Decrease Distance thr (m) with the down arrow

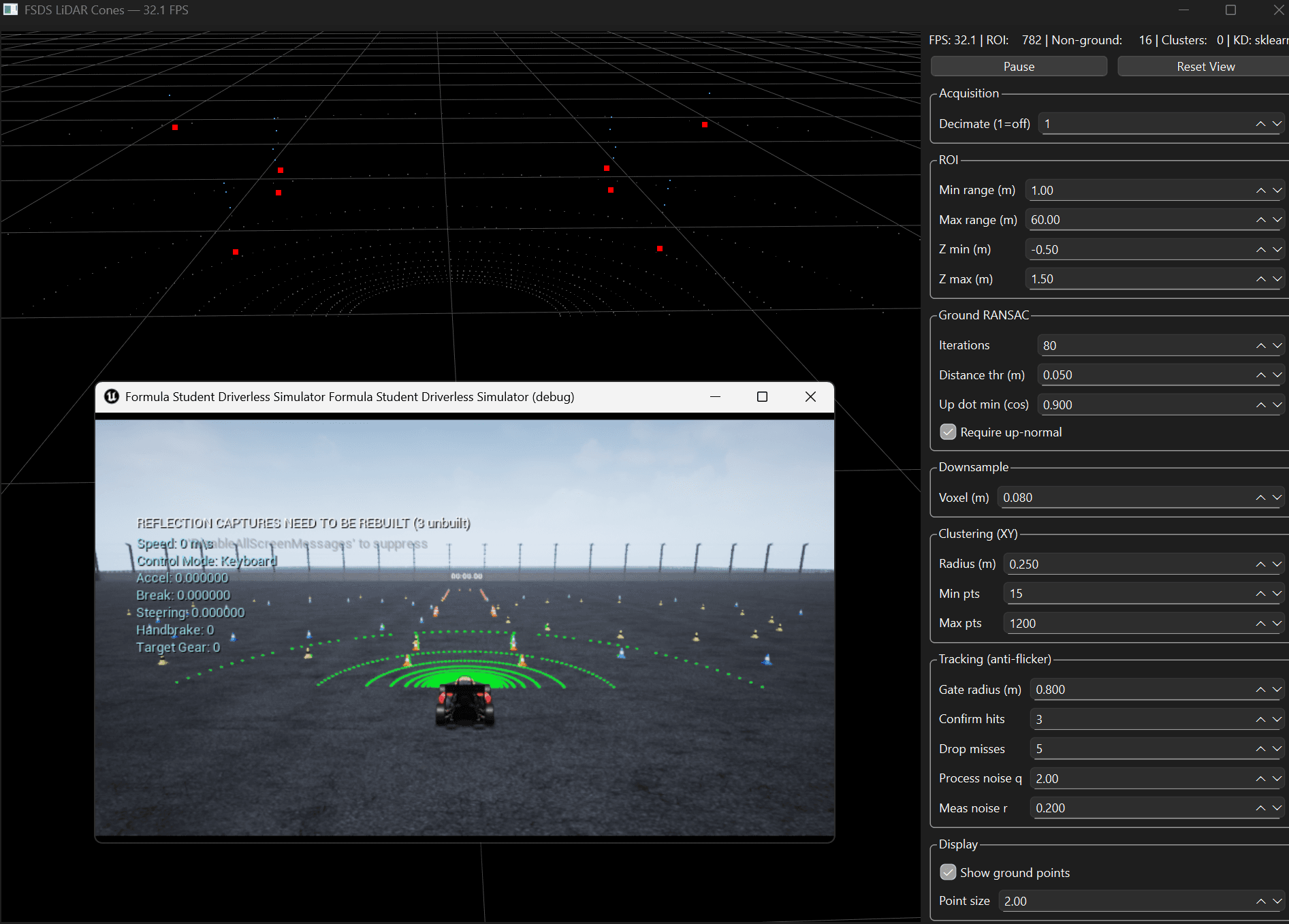(1277, 375)
